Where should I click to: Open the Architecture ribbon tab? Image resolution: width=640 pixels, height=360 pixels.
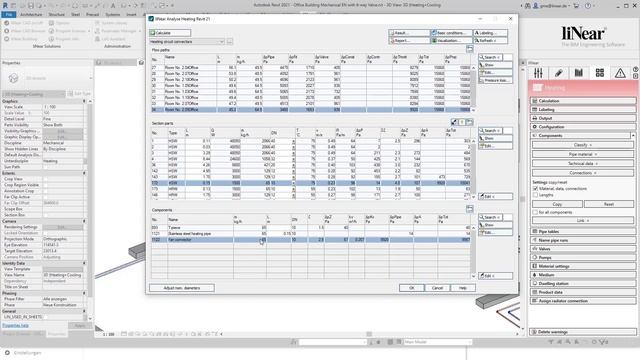pyautogui.click(x=31, y=14)
